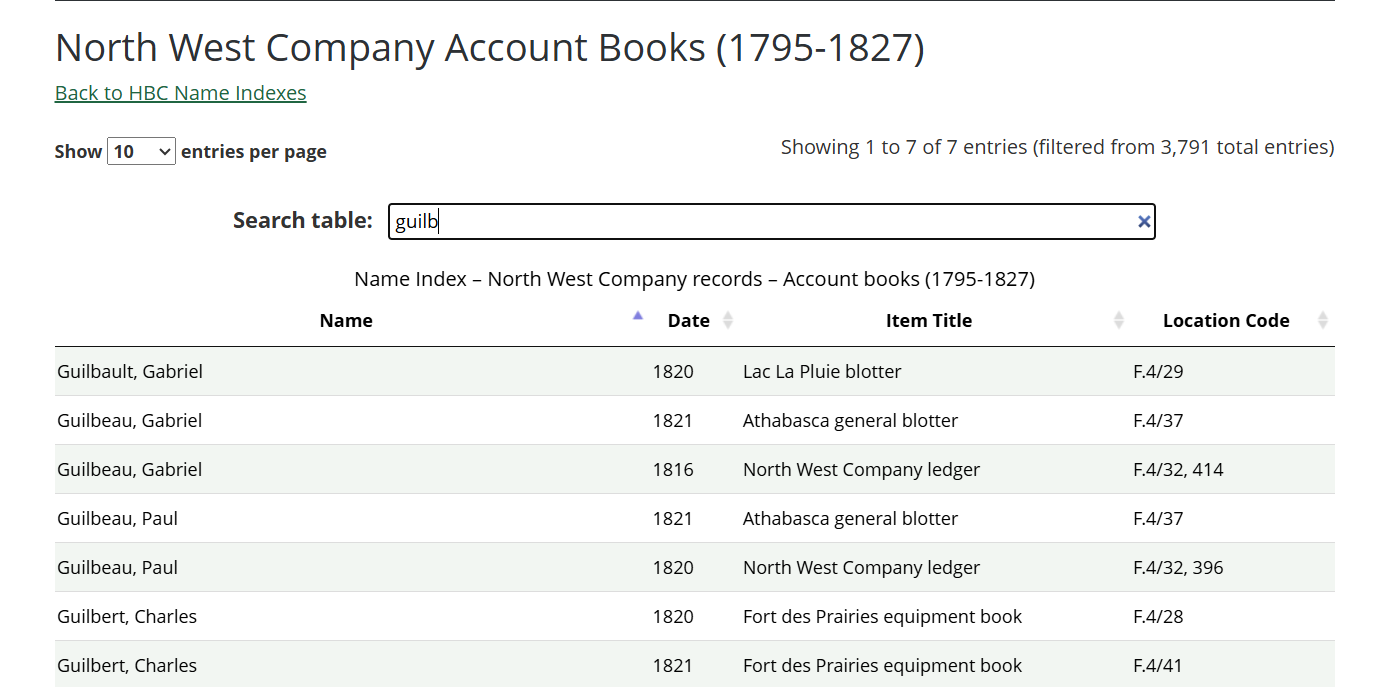Screen dimensions: 1382x687
Task: Follow the Back to HBC Name Indexes link
Action: pyautogui.click(x=180, y=92)
